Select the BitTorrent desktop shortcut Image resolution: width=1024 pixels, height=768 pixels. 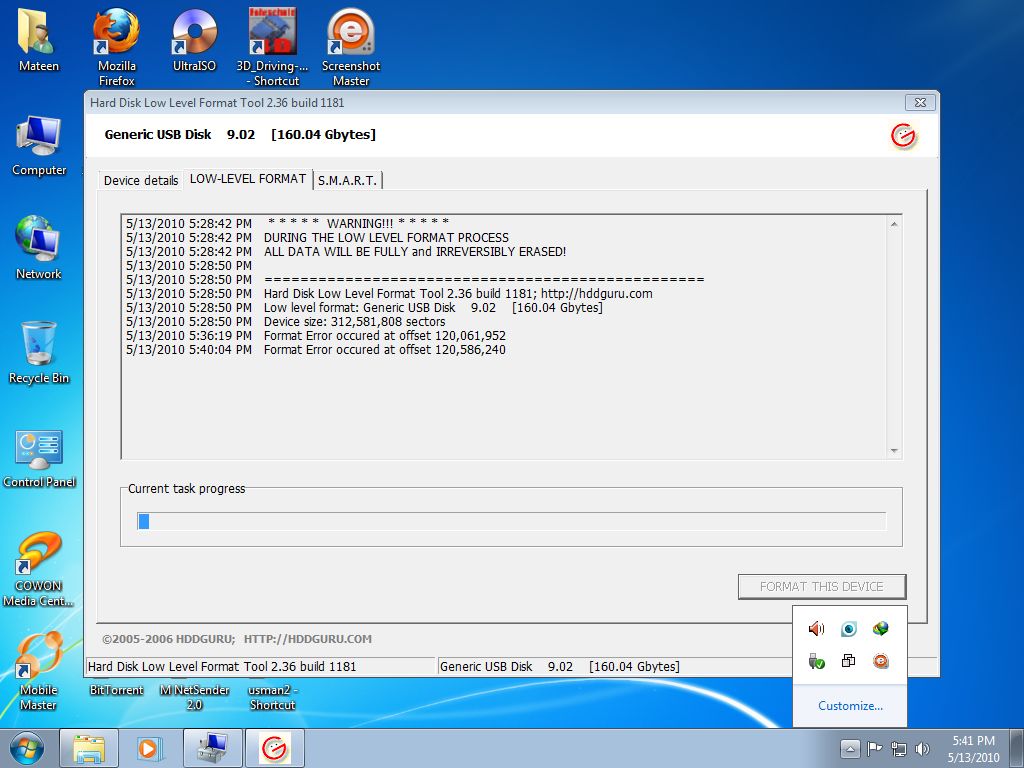(x=116, y=690)
